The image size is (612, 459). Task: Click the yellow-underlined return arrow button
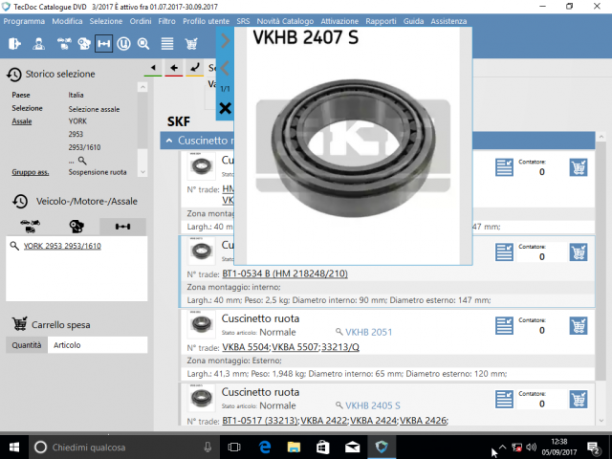[x=194, y=68]
